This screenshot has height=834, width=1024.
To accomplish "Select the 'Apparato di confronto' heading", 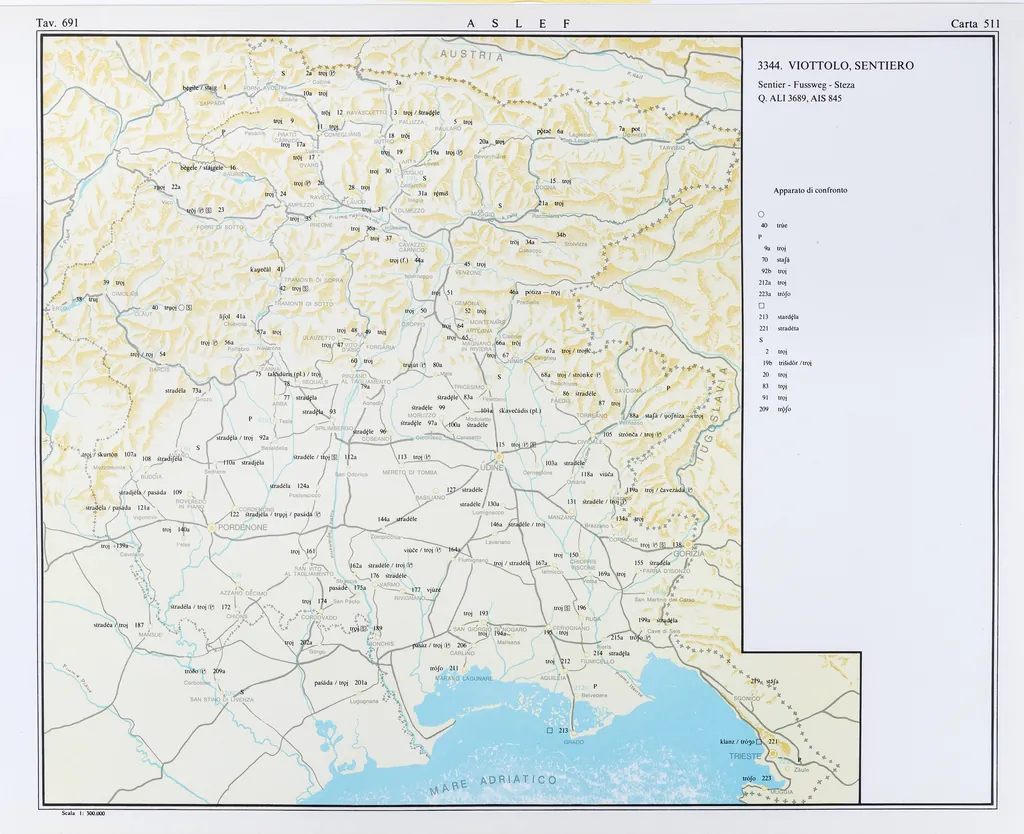I will tap(810, 190).
